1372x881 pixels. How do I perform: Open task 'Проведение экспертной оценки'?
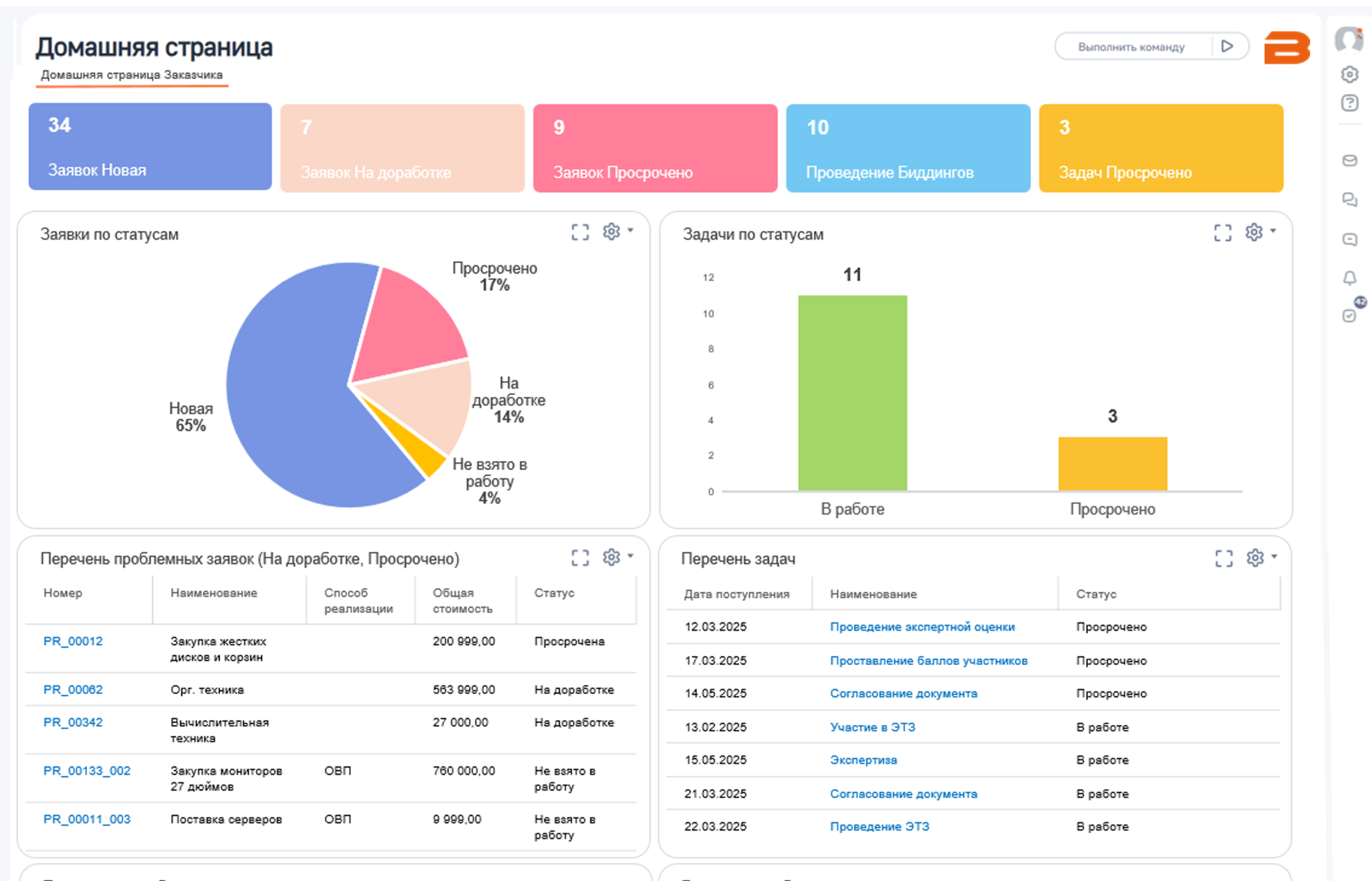pyautogui.click(x=922, y=626)
